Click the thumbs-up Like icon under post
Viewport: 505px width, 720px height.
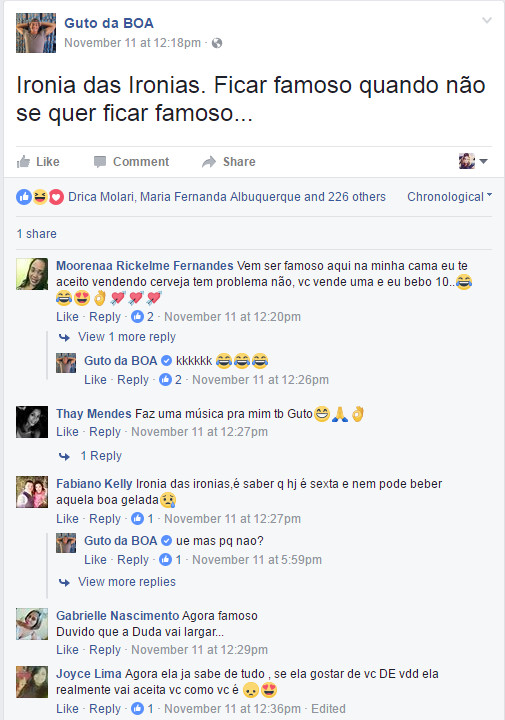click(x=23, y=162)
